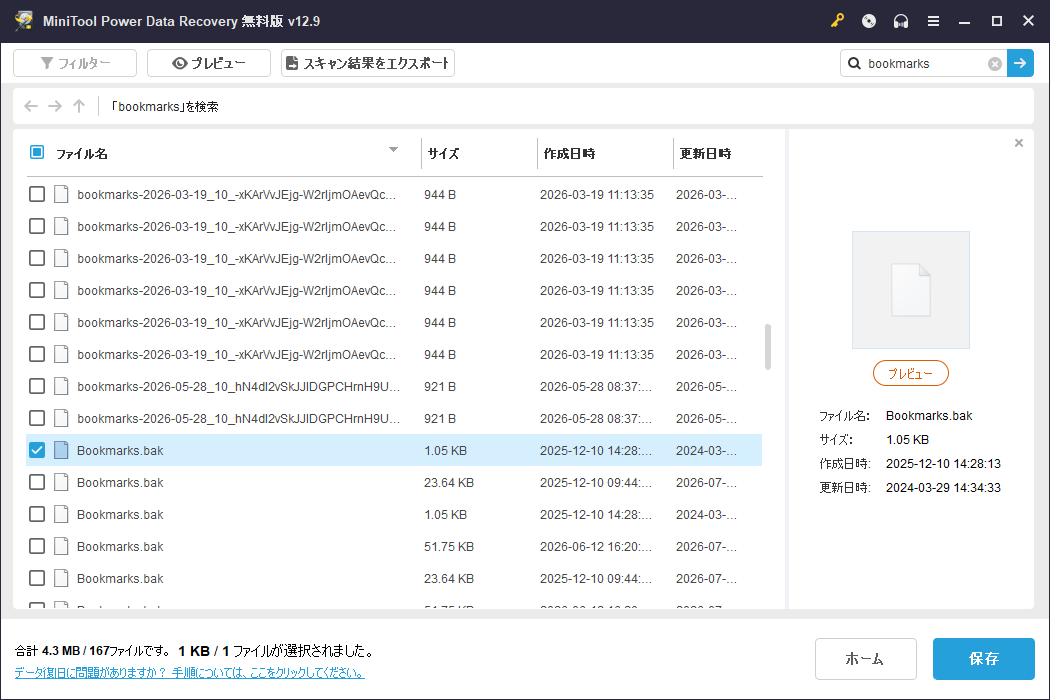Click Bookmarks.bak file name in preview details

(929, 415)
